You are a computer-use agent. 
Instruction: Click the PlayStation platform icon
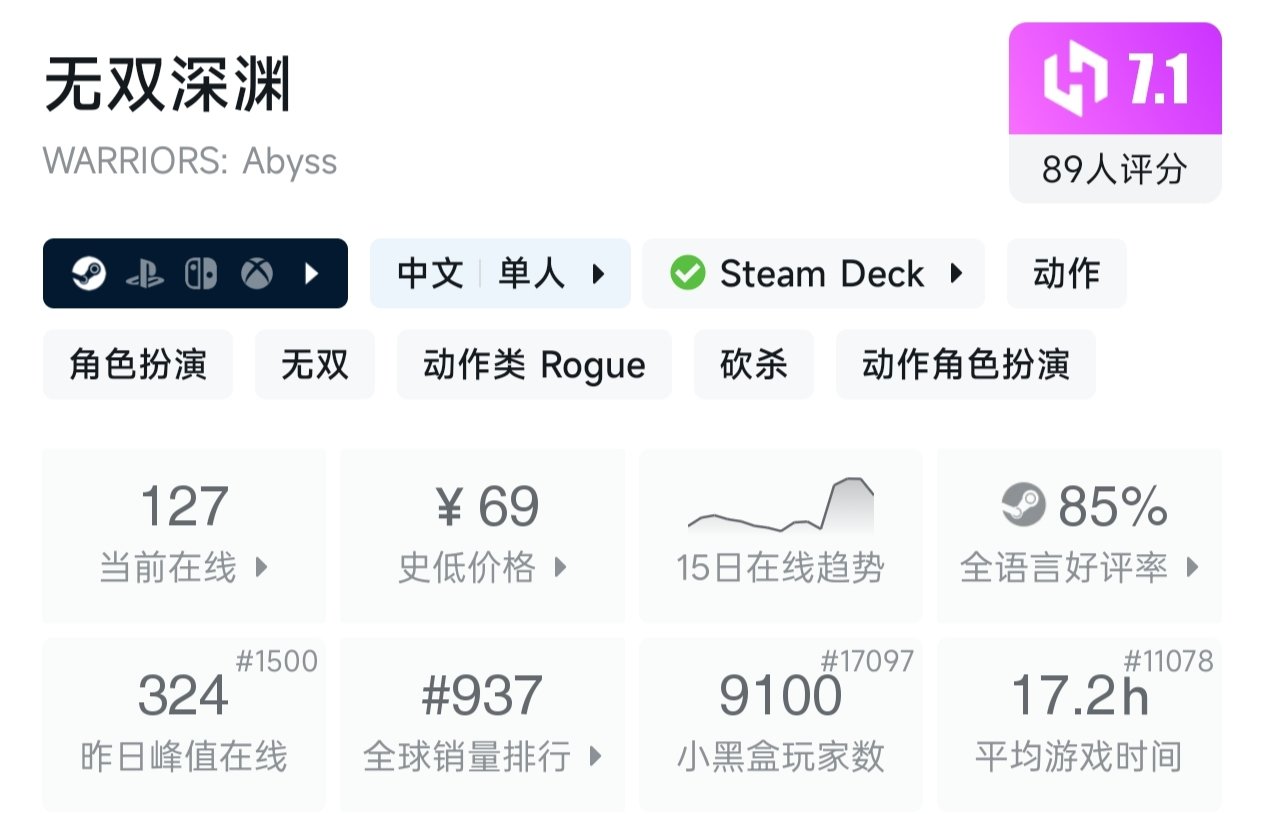point(145,273)
